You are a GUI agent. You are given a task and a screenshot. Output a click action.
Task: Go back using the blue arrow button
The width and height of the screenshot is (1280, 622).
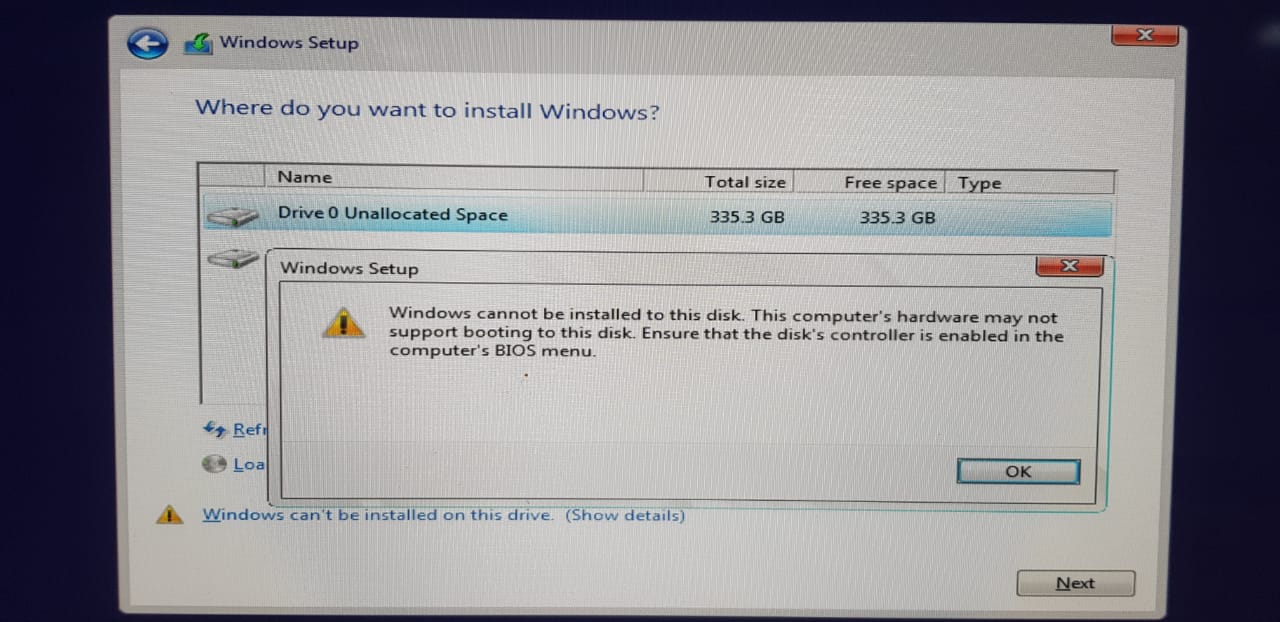pos(147,44)
